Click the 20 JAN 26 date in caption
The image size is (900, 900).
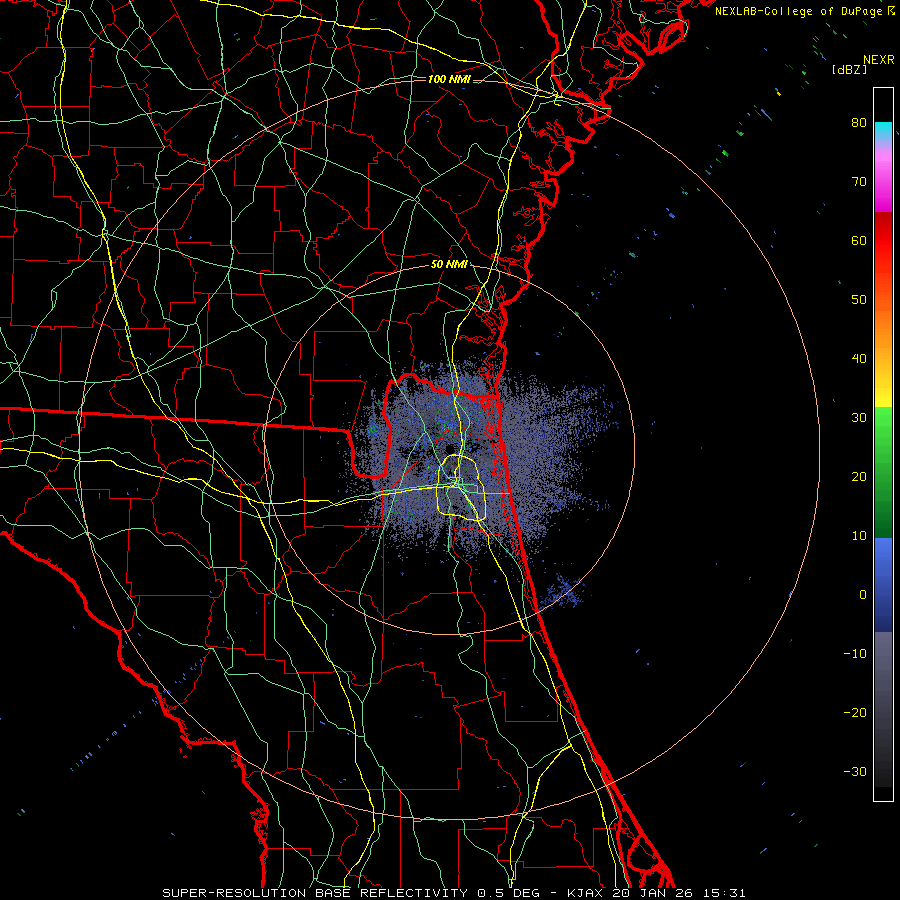coord(653,893)
